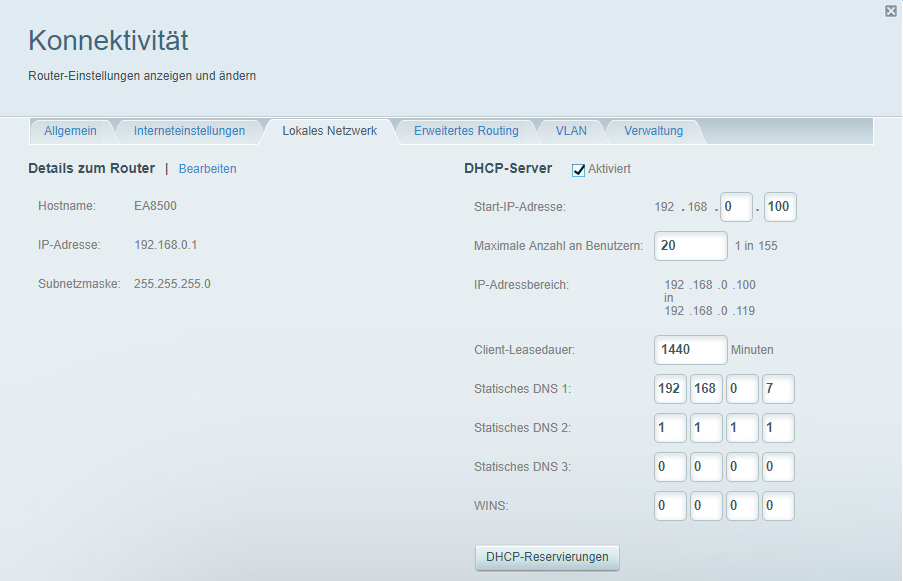Click the IP-Adresse value 192.168.0.1

166,245
